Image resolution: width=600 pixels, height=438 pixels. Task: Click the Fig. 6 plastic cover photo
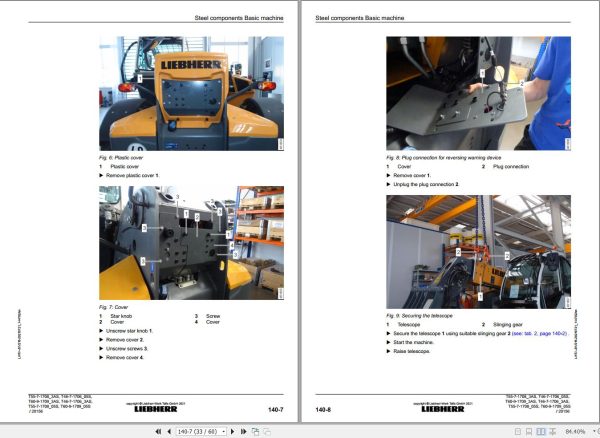191,93
